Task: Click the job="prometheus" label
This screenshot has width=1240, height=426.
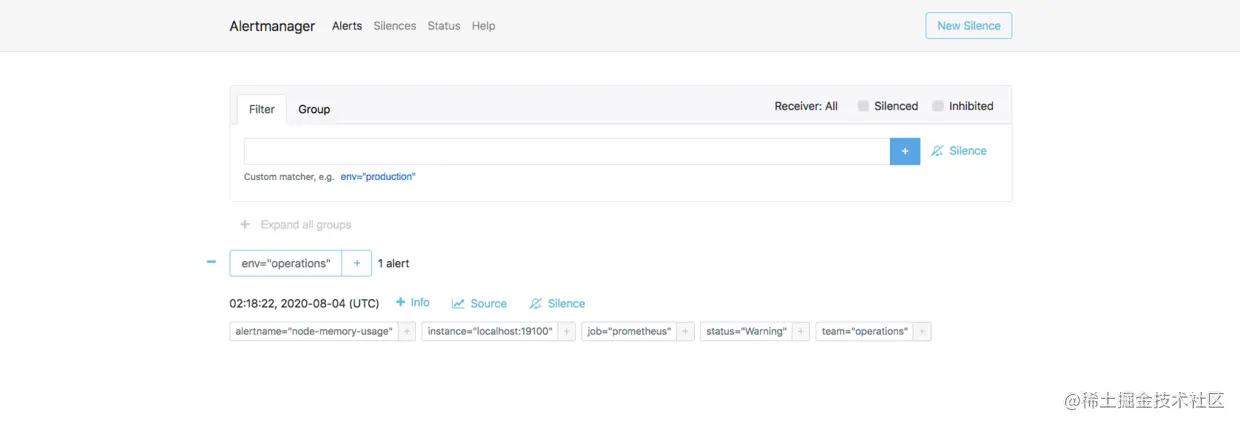Action: click(629, 331)
